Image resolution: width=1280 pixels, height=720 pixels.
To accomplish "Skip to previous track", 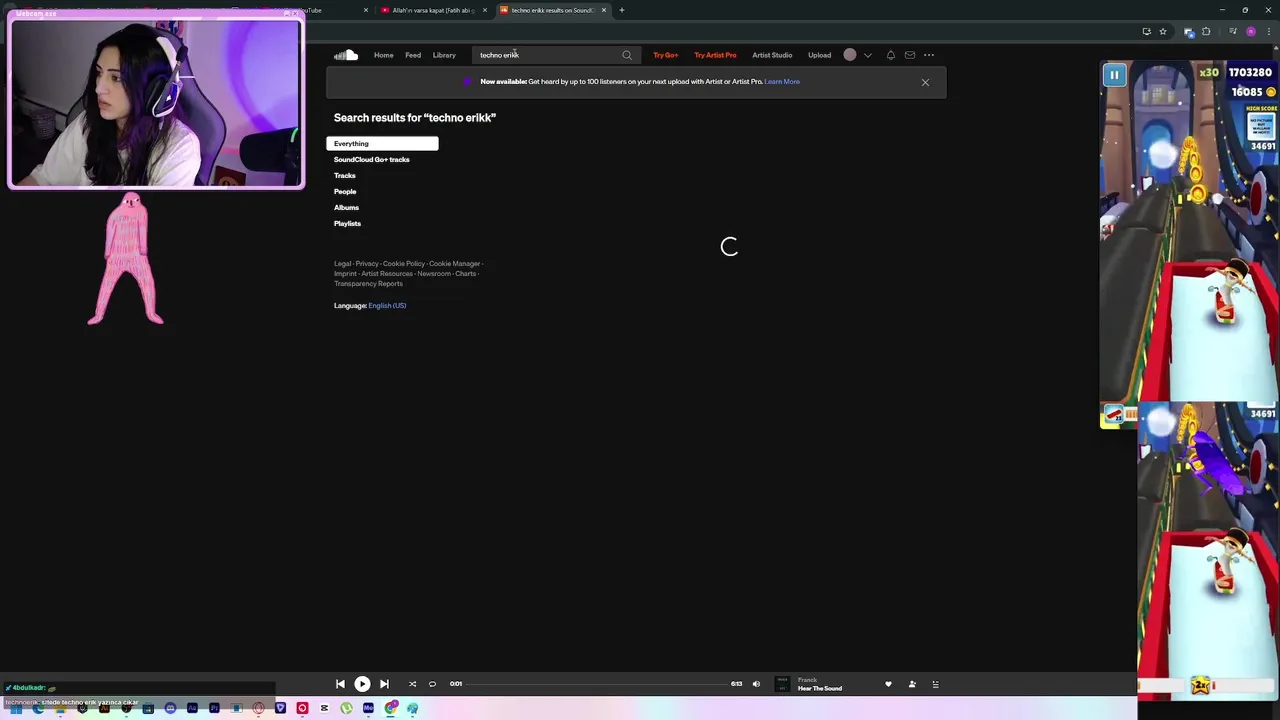I will (340, 684).
